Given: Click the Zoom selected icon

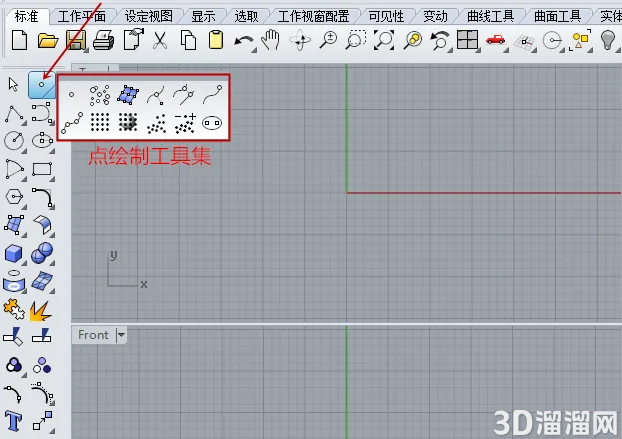Looking at the screenshot, I should point(413,40).
